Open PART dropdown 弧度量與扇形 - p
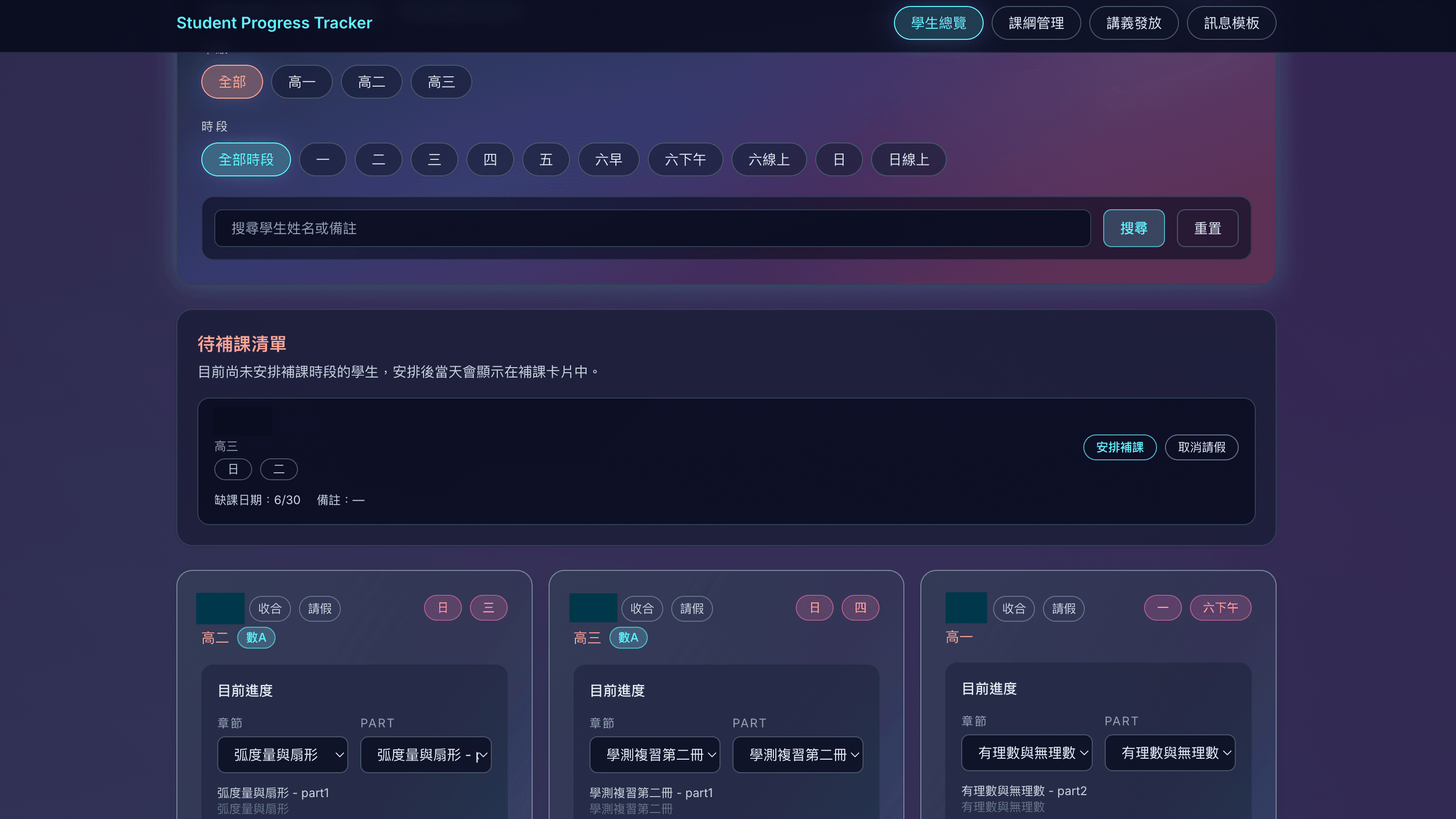 [426, 755]
